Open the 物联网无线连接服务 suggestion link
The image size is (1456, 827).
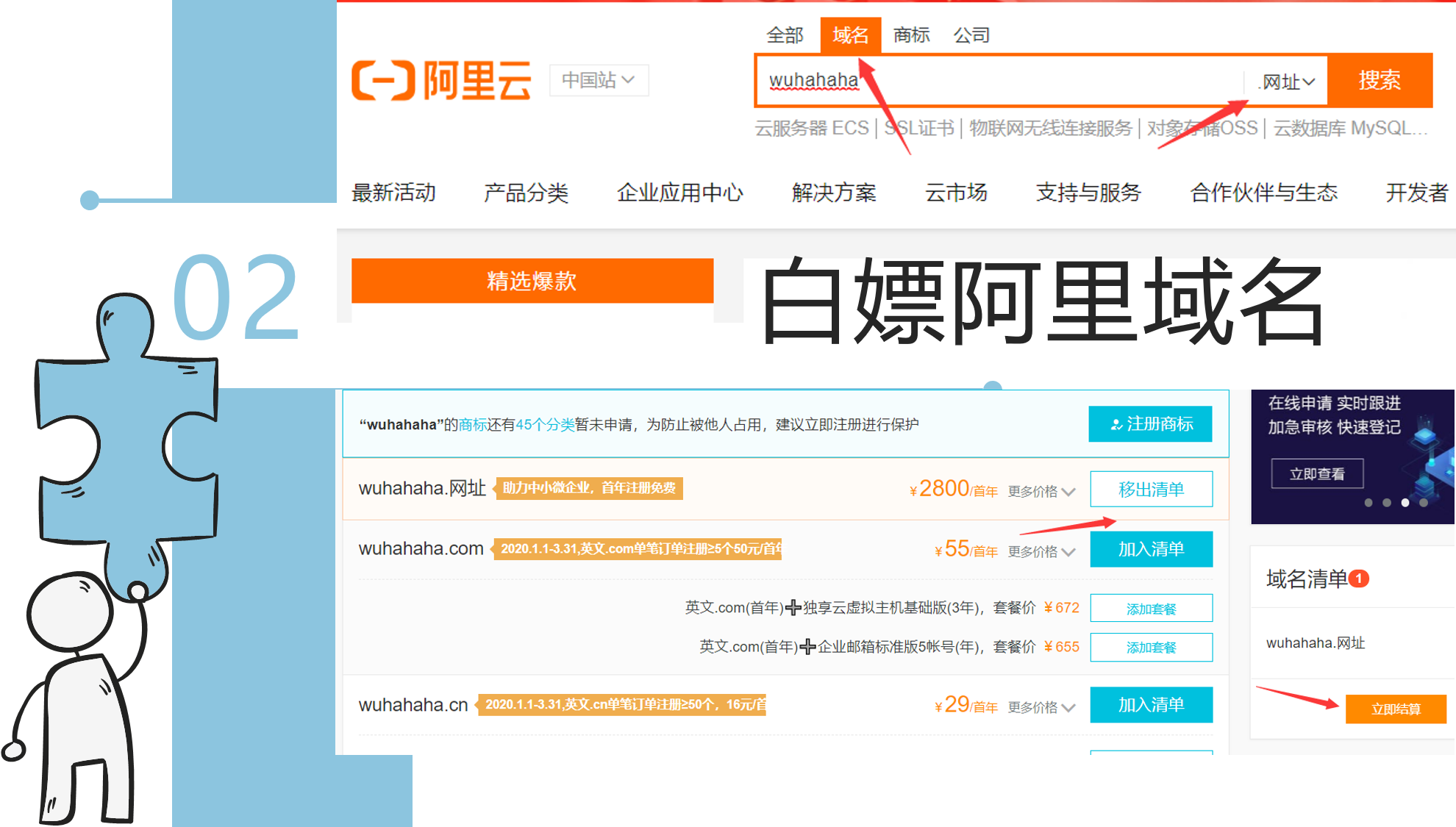click(1051, 129)
